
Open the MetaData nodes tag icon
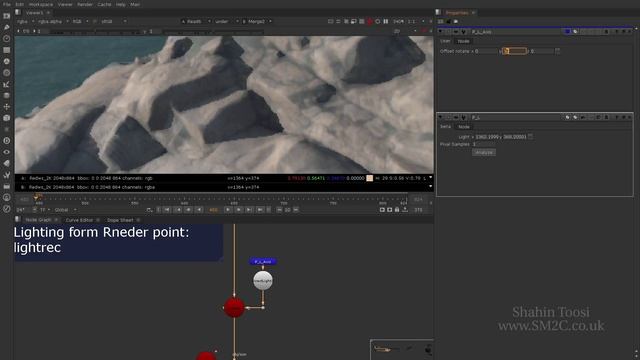(x=7, y=163)
